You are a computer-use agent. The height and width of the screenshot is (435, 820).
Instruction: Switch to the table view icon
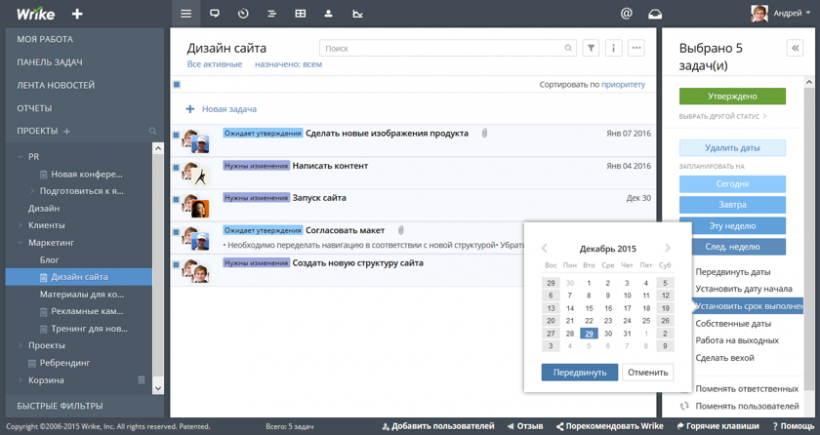300,14
